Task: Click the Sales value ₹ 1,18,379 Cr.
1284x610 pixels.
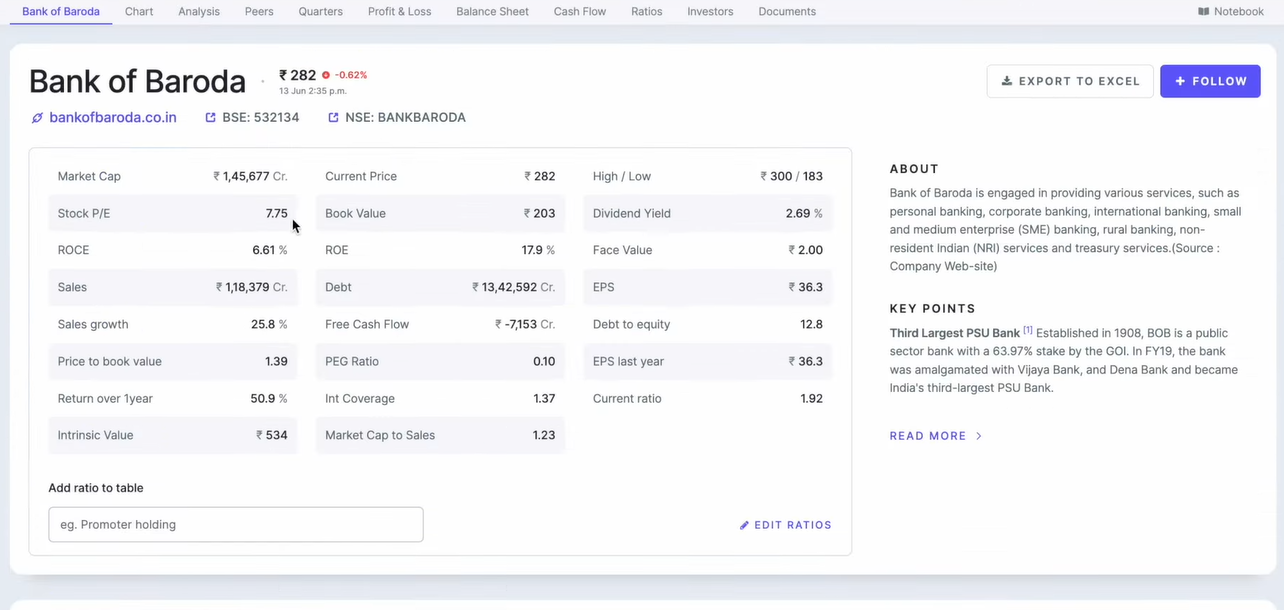Action: pyautogui.click(x=252, y=287)
